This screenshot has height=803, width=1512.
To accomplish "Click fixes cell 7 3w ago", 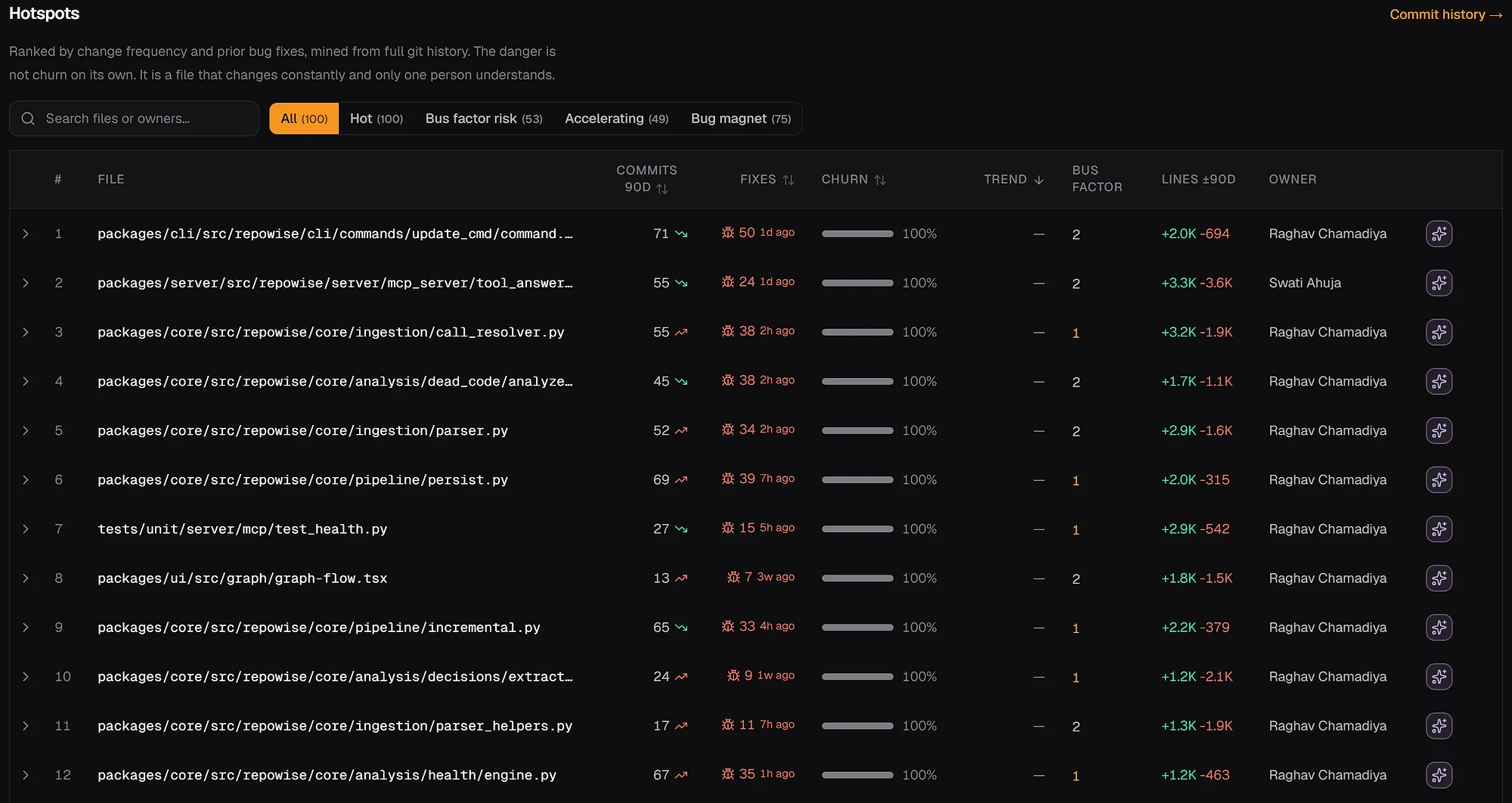I will 761,577.
